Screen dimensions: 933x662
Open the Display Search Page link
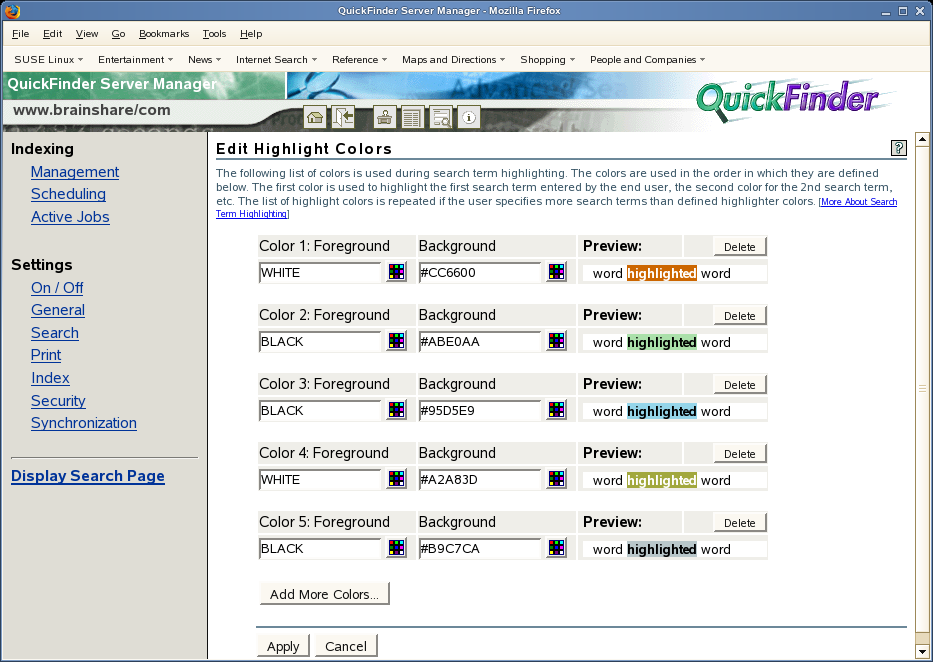click(x=88, y=476)
